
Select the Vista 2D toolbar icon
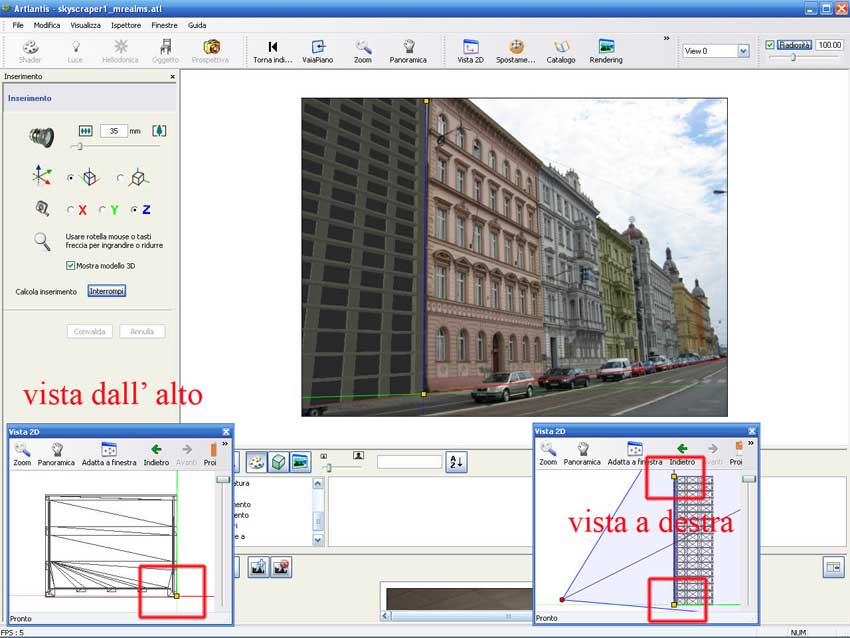click(470, 50)
